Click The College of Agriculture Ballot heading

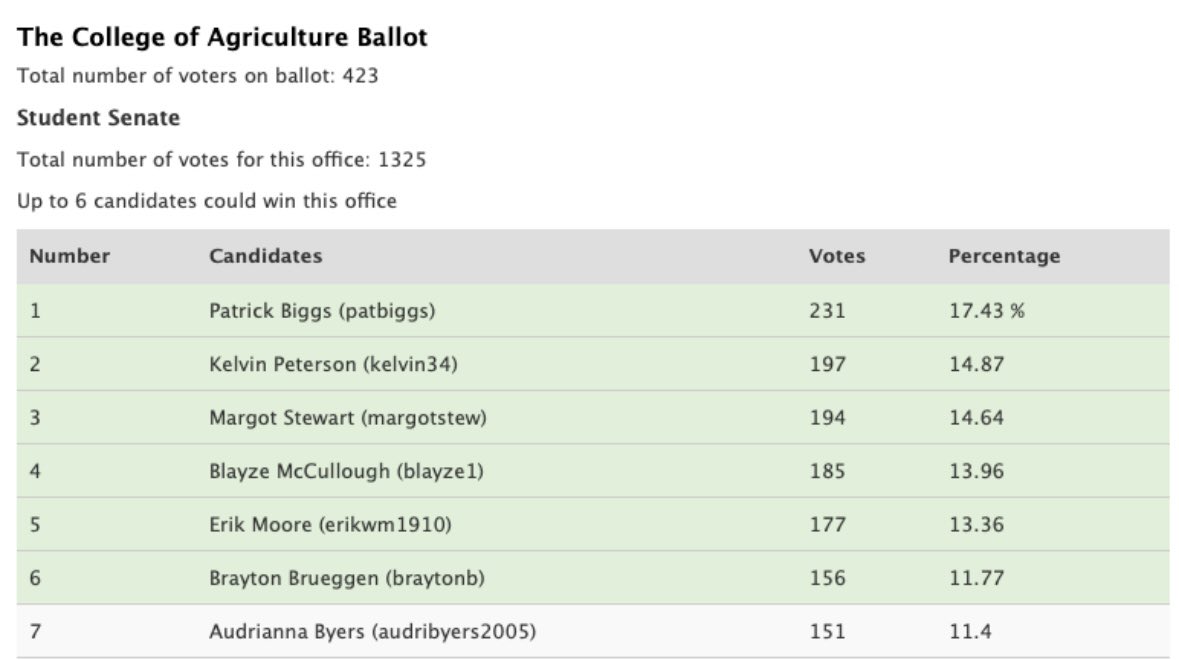[x=222, y=38]
